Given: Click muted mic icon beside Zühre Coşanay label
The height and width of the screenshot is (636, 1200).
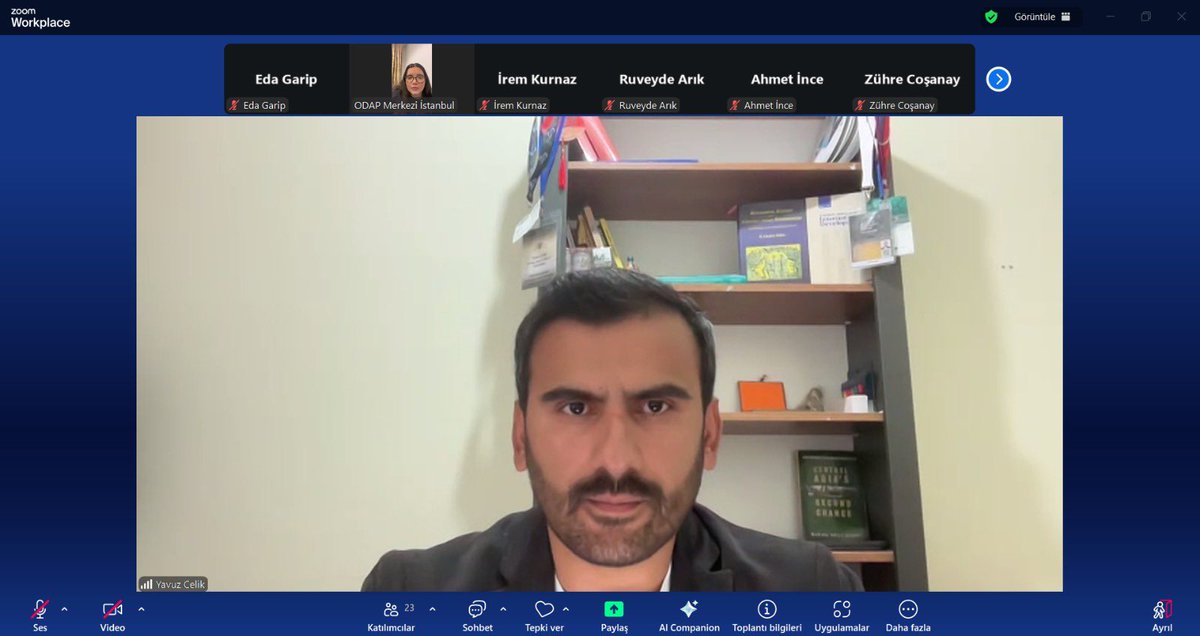Looking at the screenshot, I should pos(860,105).
